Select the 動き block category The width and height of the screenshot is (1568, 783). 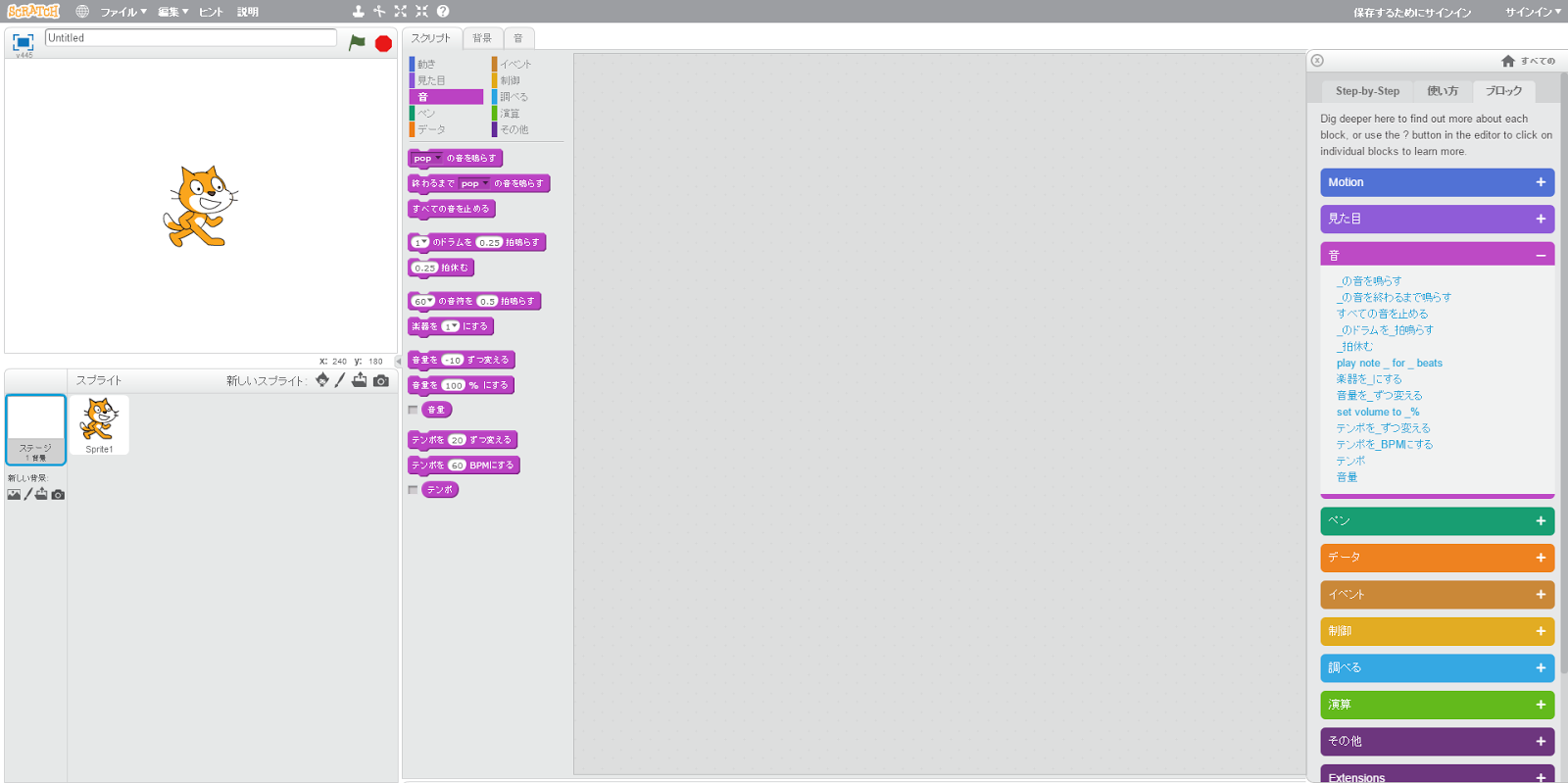click(446, 64)
